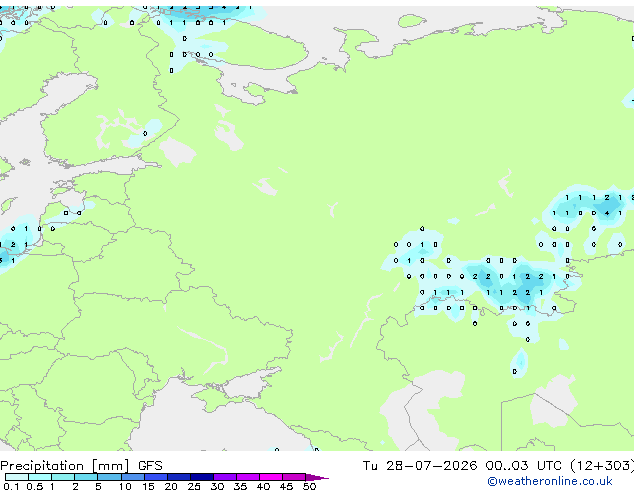The width and height of the screenshot is (634, 490).
Task: Click the 'GFS' model label
Action: coord(150,466)
